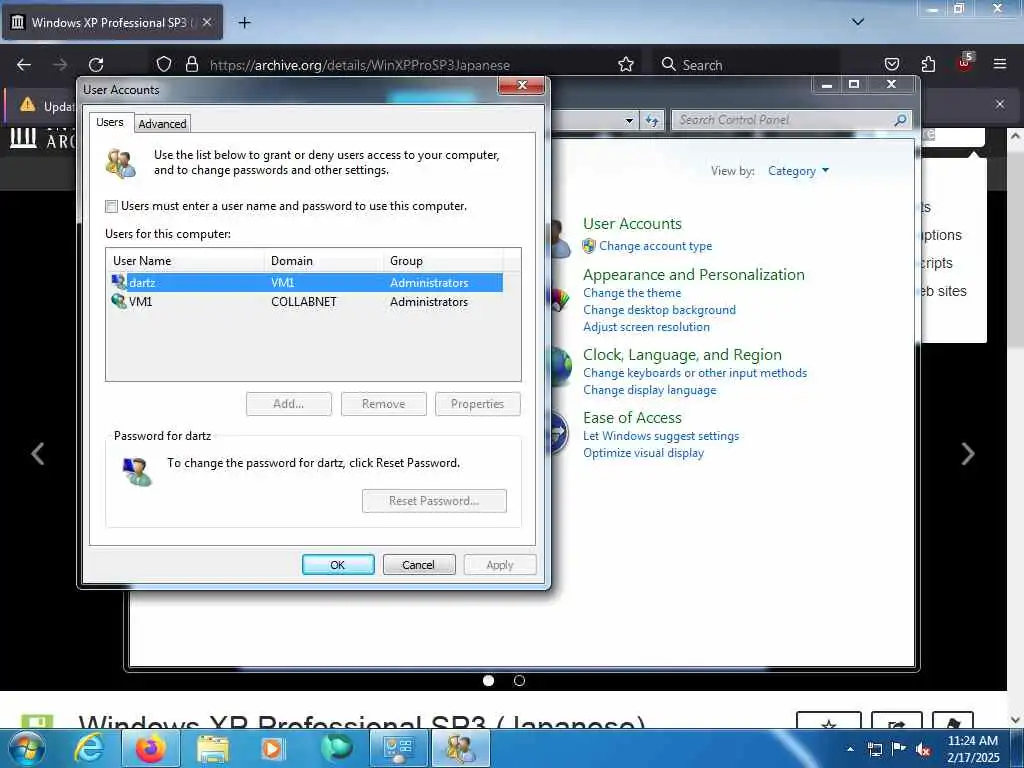Refresh the Control Panel address bar

pyautogui.click(x=652, y=120)
